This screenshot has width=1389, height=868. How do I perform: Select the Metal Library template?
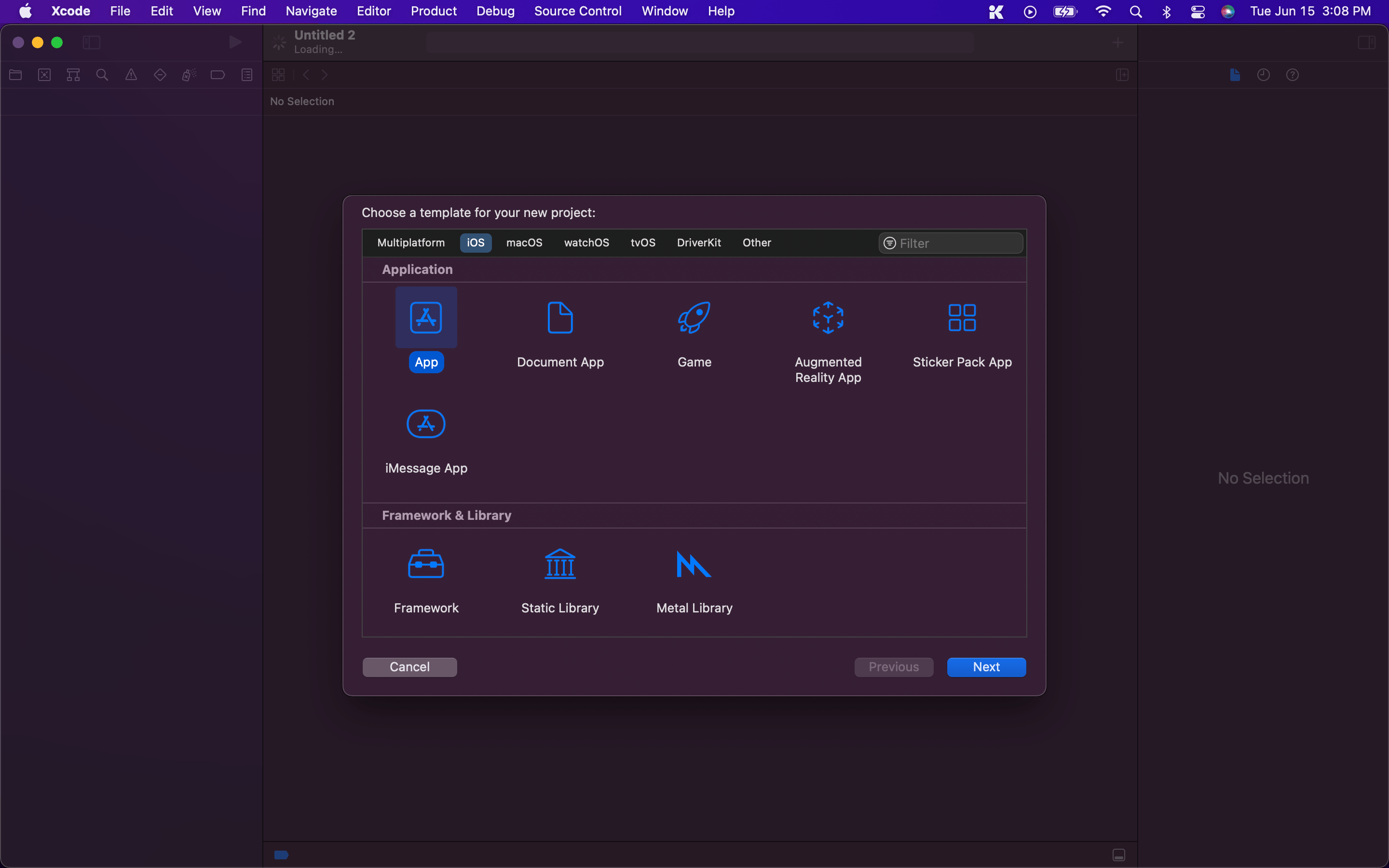(x=694, y=564)
